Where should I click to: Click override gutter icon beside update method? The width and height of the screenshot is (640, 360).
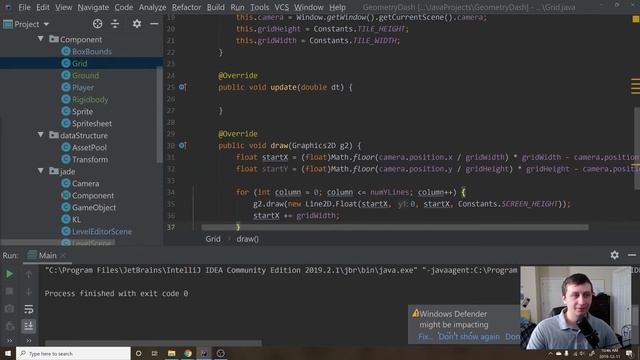click(x=182, y=87)
